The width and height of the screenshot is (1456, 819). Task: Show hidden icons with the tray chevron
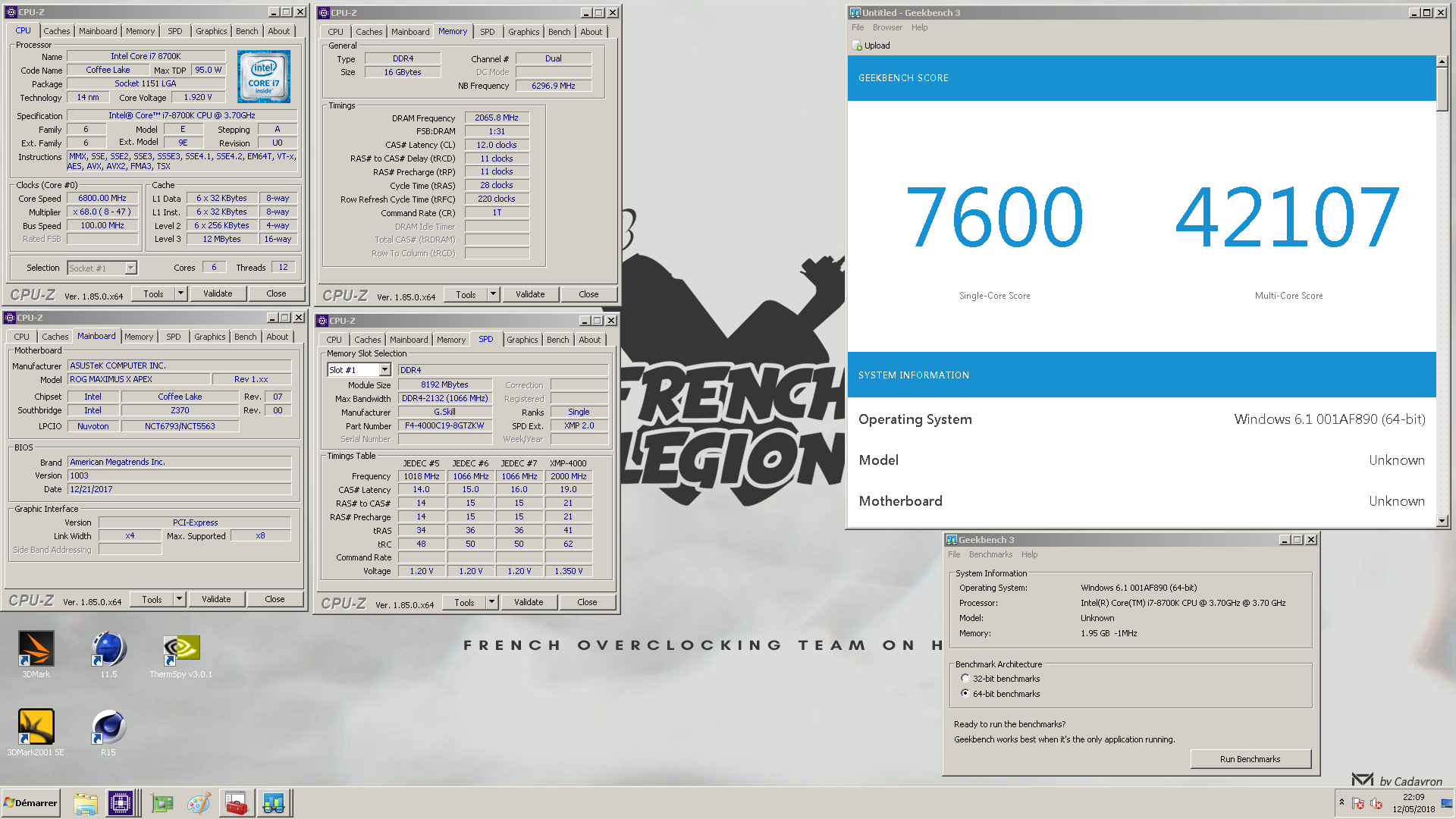click(x=1341, y=802)
